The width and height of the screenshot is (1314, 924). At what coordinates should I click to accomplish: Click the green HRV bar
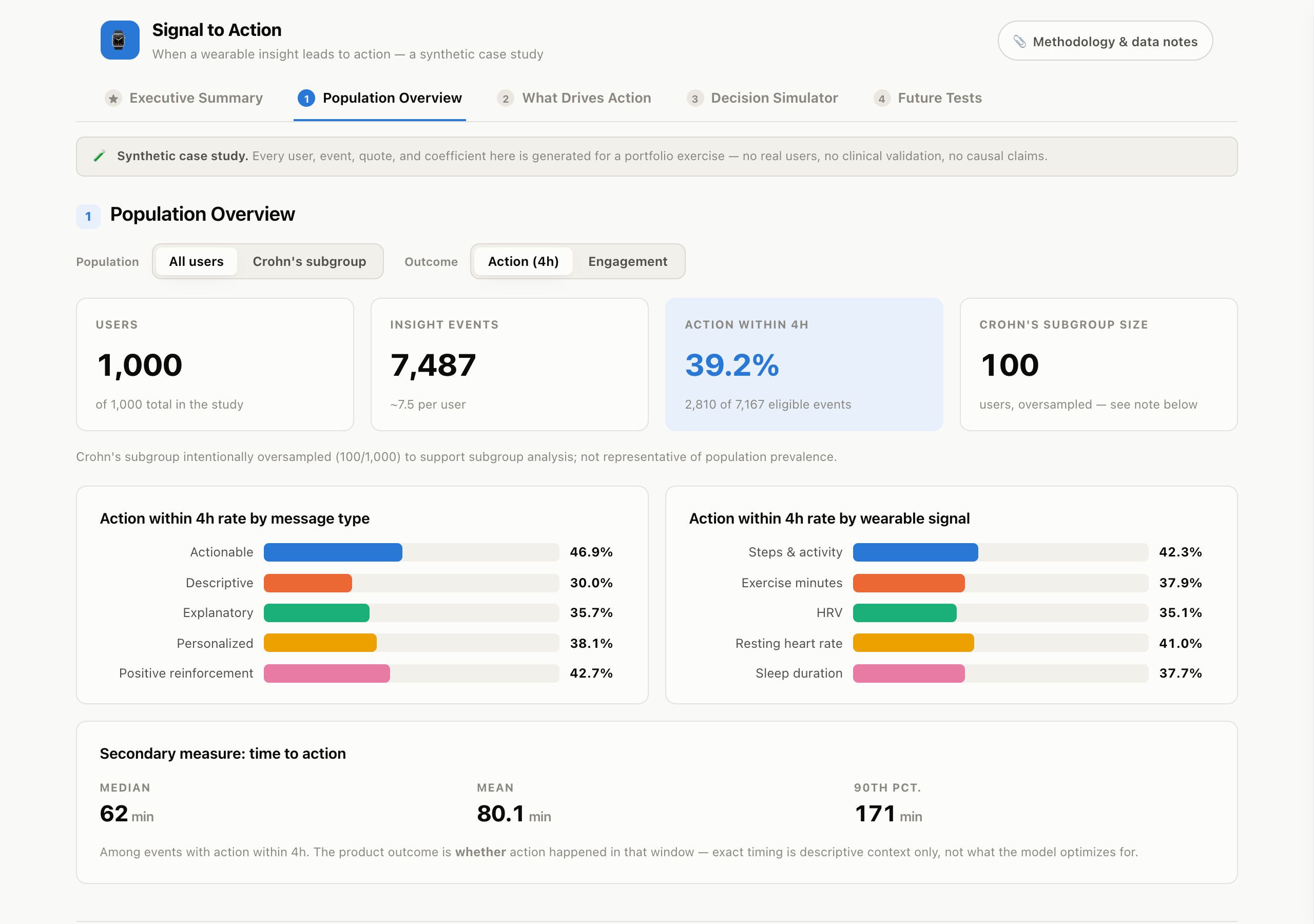coord(905,613)
